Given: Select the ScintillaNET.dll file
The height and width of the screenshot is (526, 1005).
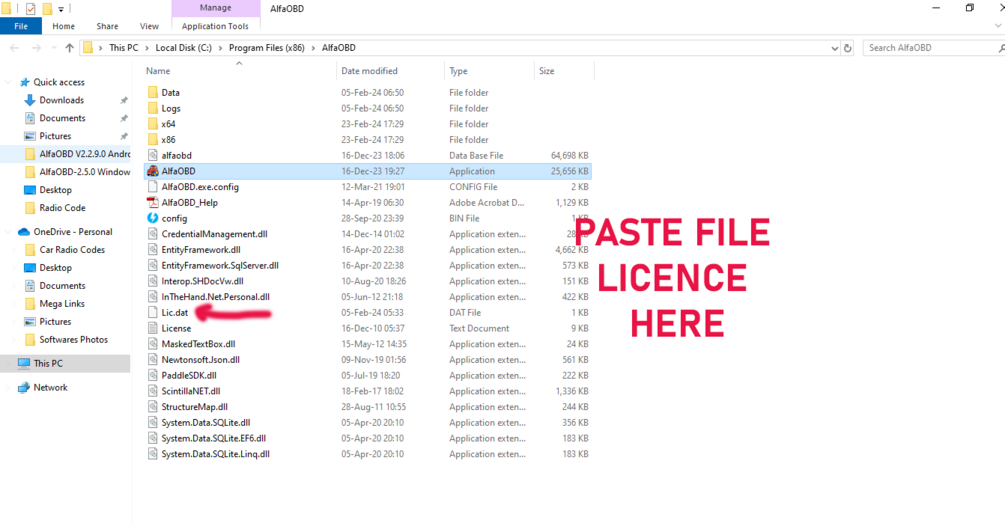Looking at the screenshot, I should [x=191, y=391].
